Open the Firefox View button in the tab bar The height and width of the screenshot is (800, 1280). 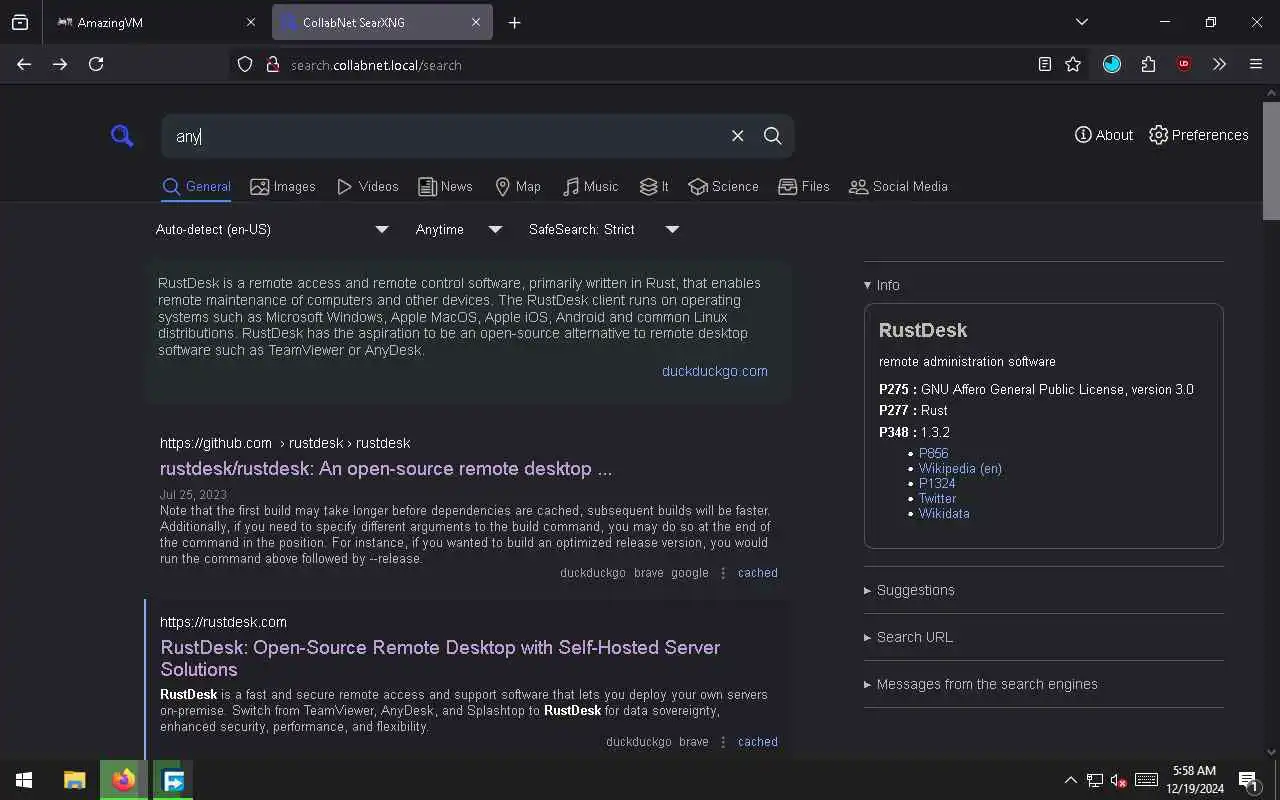coord(20,23)
